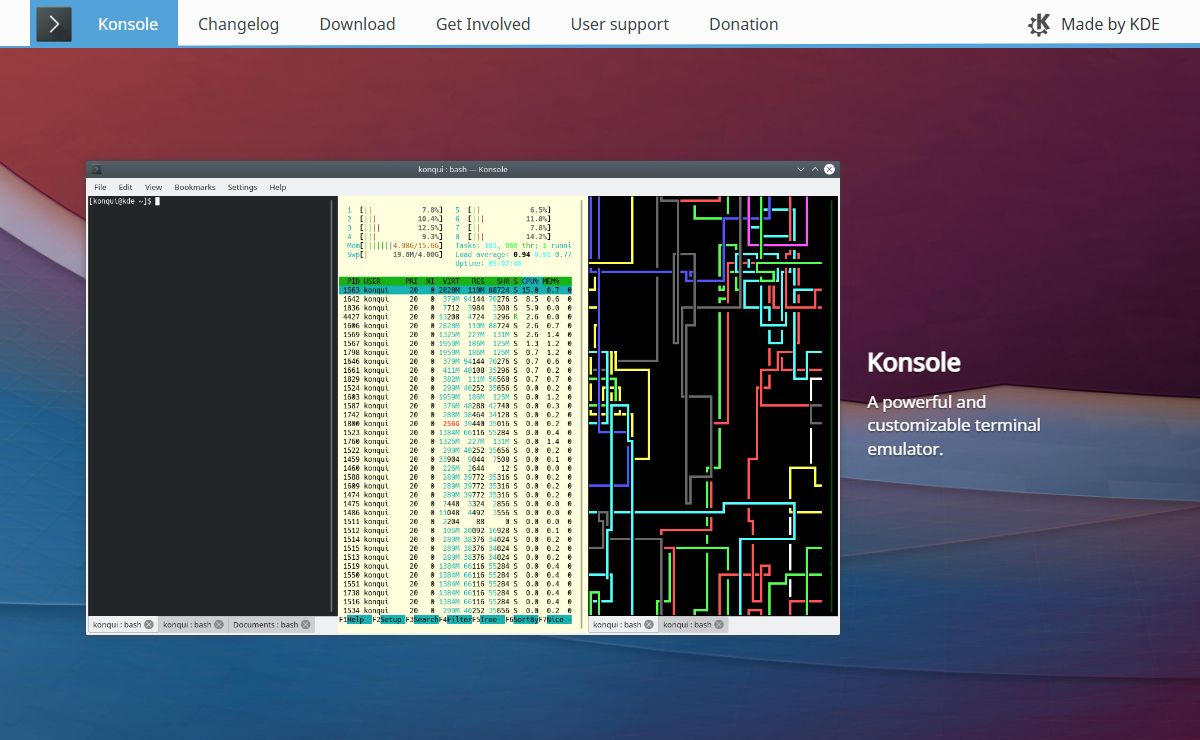Click the F3 Search key in htop
The height and width of the screenshot is (740, 1200).
point(421,621)
